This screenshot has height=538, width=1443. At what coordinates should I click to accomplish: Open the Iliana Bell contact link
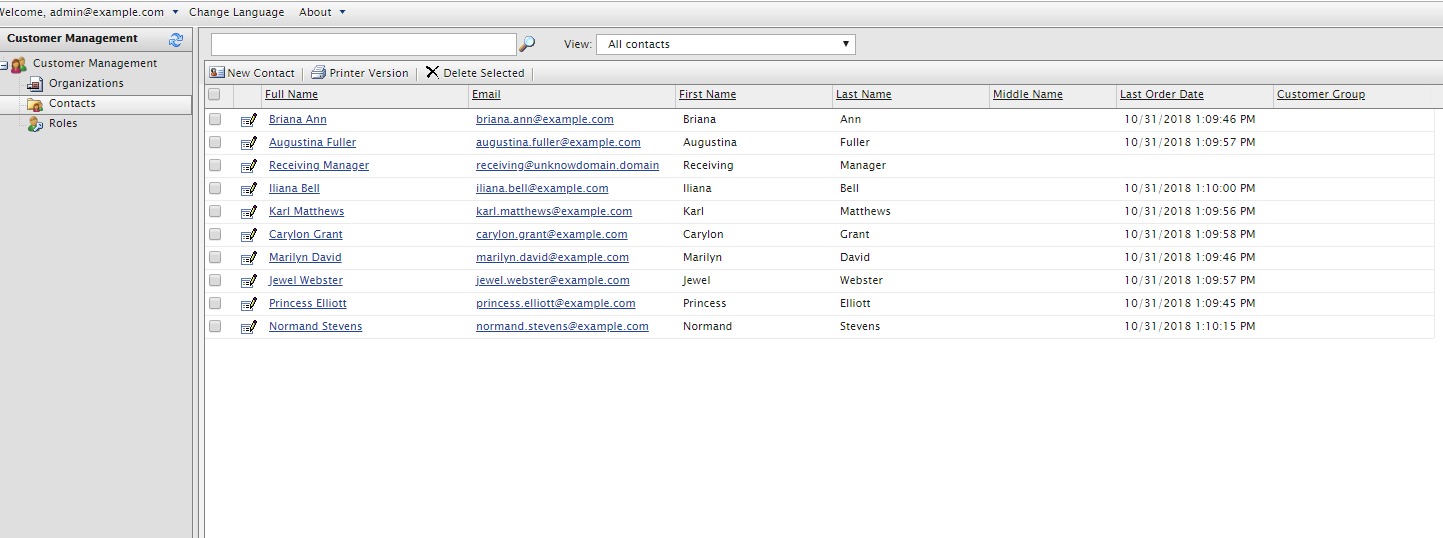tap(294, 189)
